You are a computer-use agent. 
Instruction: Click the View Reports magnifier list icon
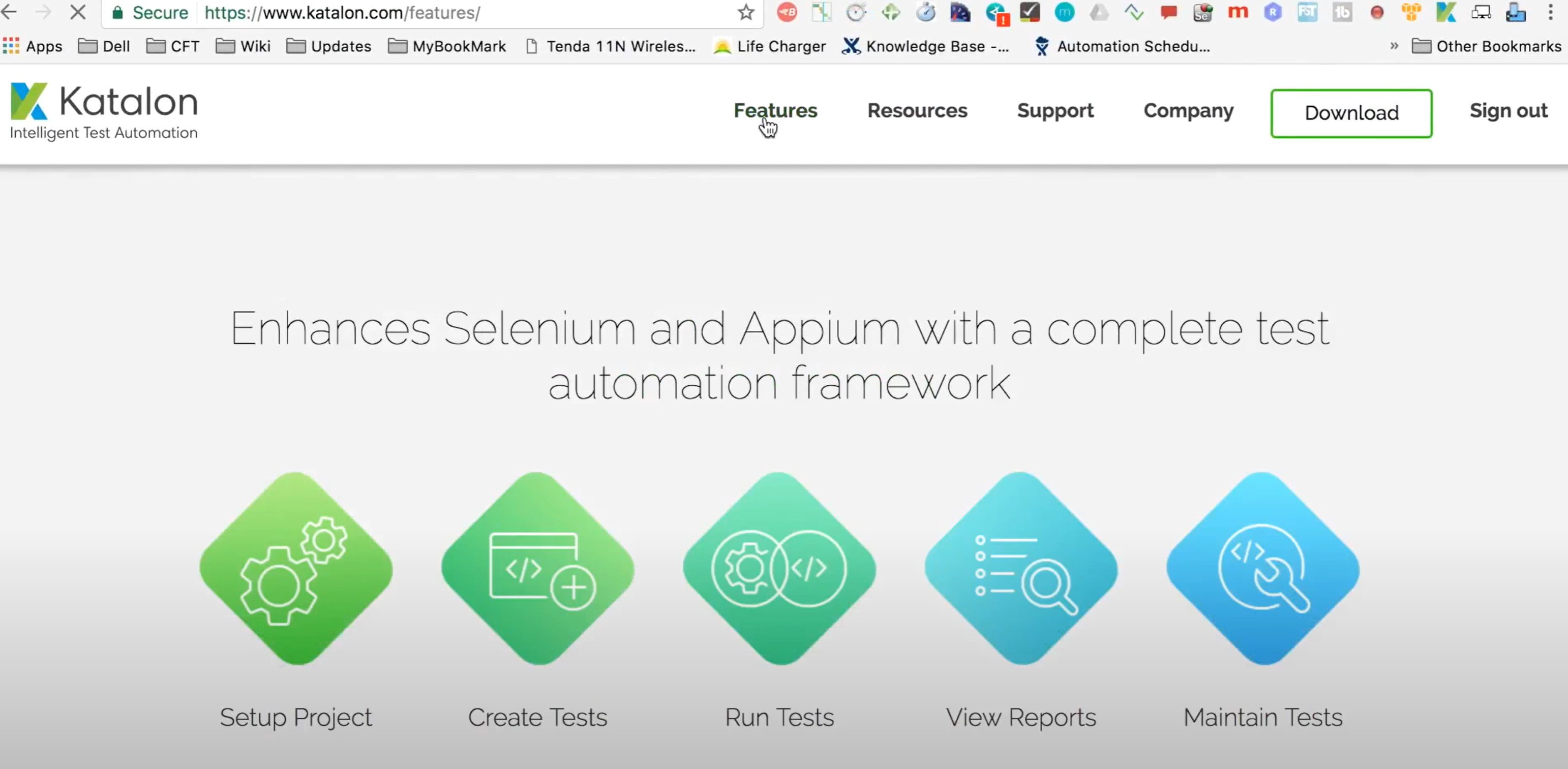[x=1021, y=568]
